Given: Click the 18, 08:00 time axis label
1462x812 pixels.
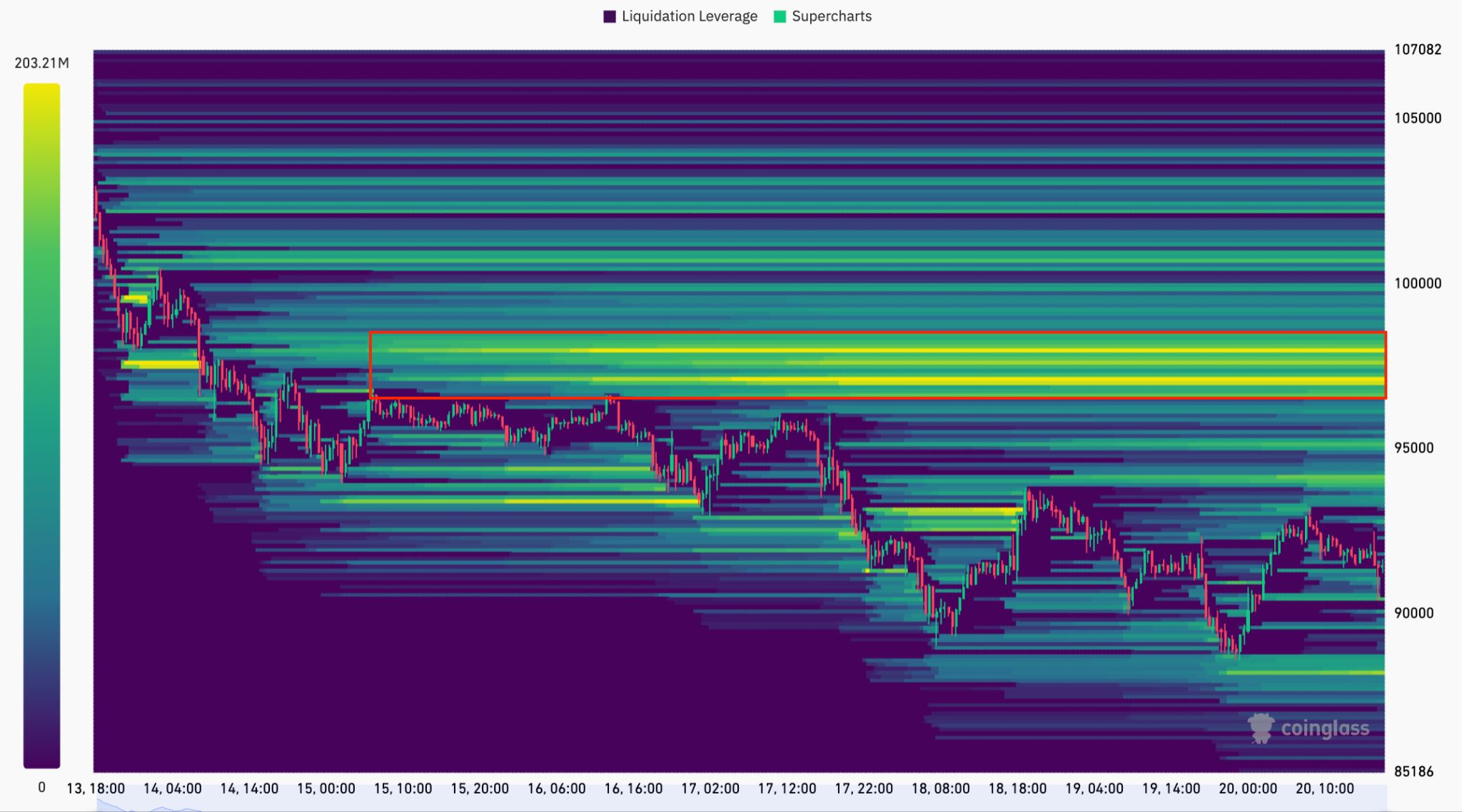Looking at the screenshot, I should (x=940, y=788).
